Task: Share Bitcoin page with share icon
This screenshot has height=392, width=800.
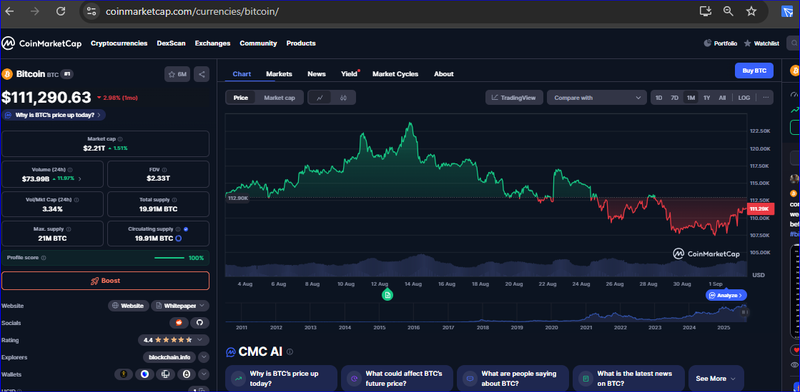Action: [202, 75]
